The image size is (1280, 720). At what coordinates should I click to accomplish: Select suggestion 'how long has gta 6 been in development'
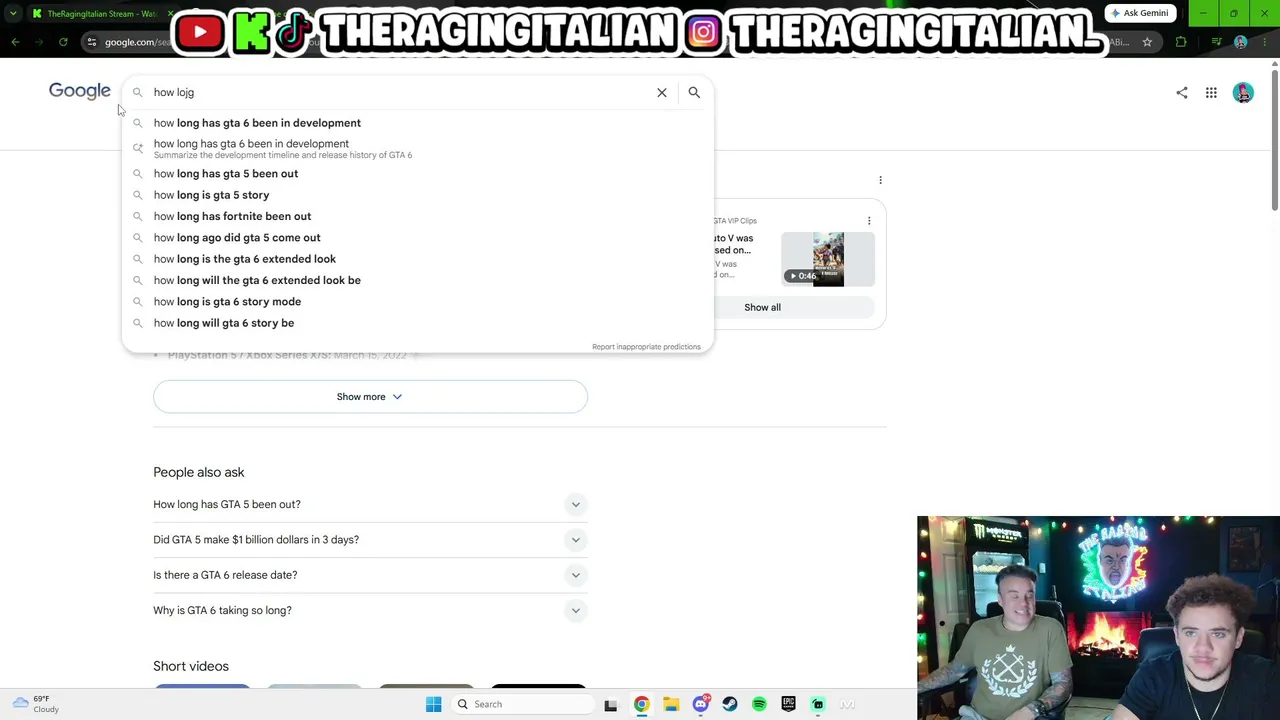(x=418, y=123)
